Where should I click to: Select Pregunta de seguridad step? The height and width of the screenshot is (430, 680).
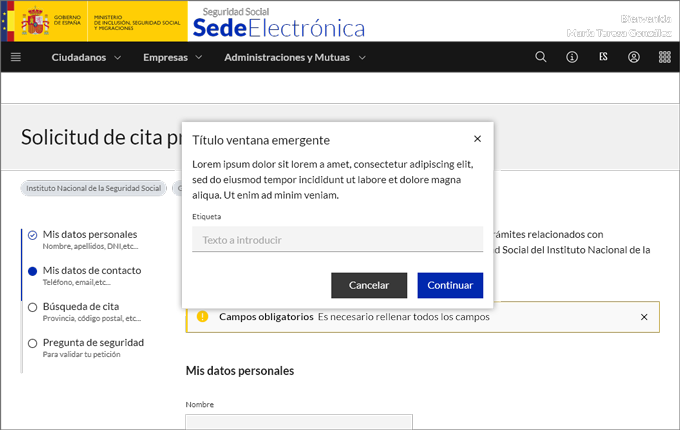tap(93, 343)
